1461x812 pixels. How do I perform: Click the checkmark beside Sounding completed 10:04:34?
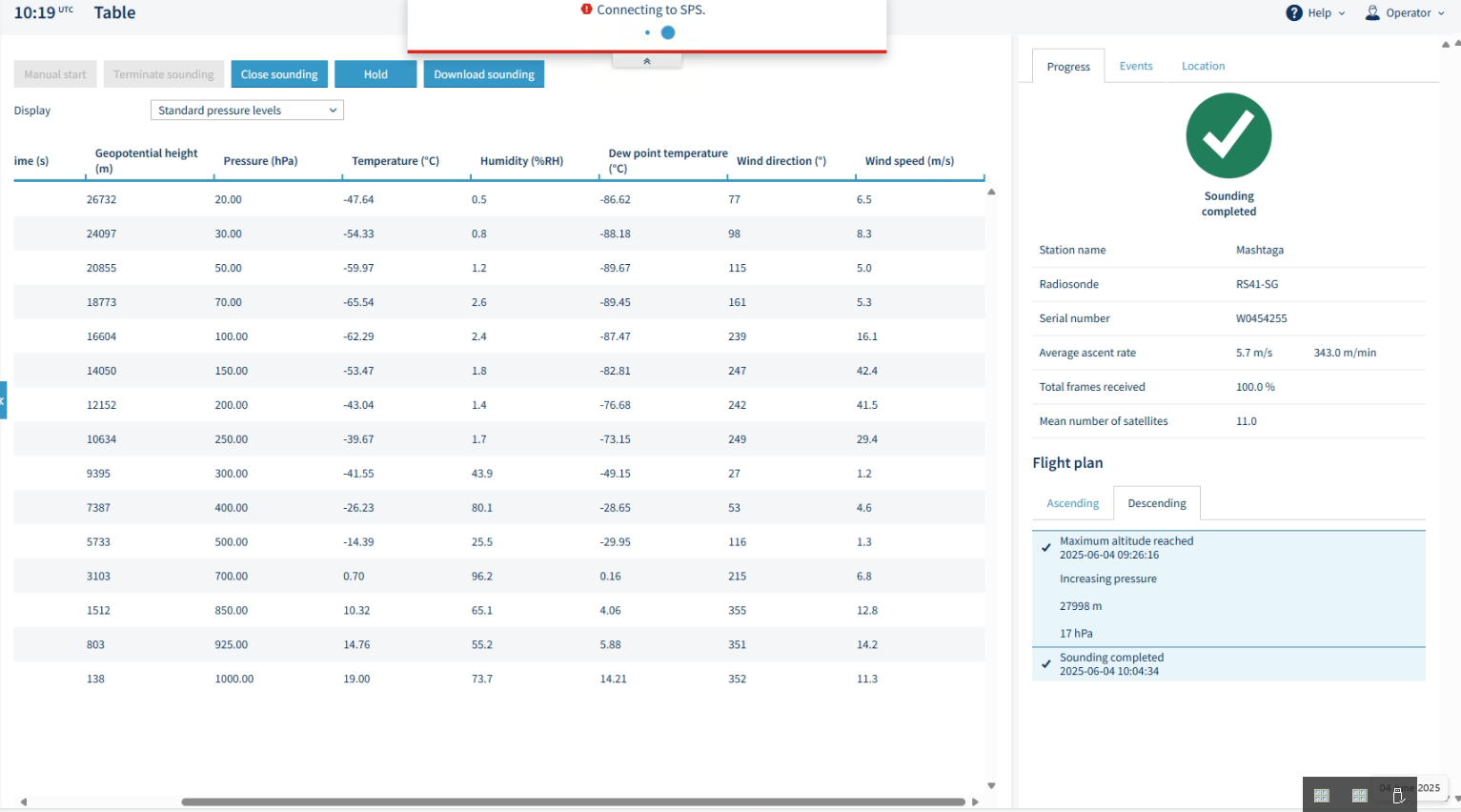tap(1046, 664)
